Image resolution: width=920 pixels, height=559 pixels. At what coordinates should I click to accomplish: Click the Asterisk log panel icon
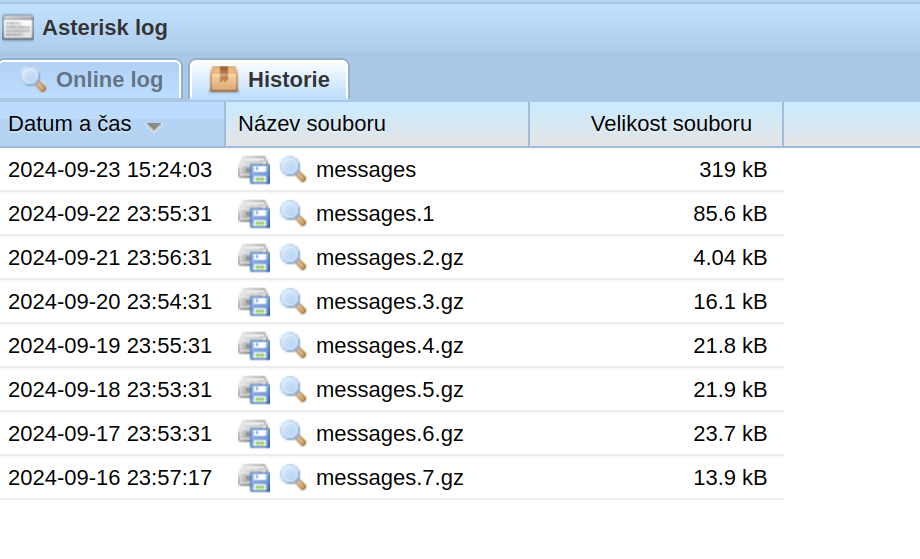(x=18, y=28)
